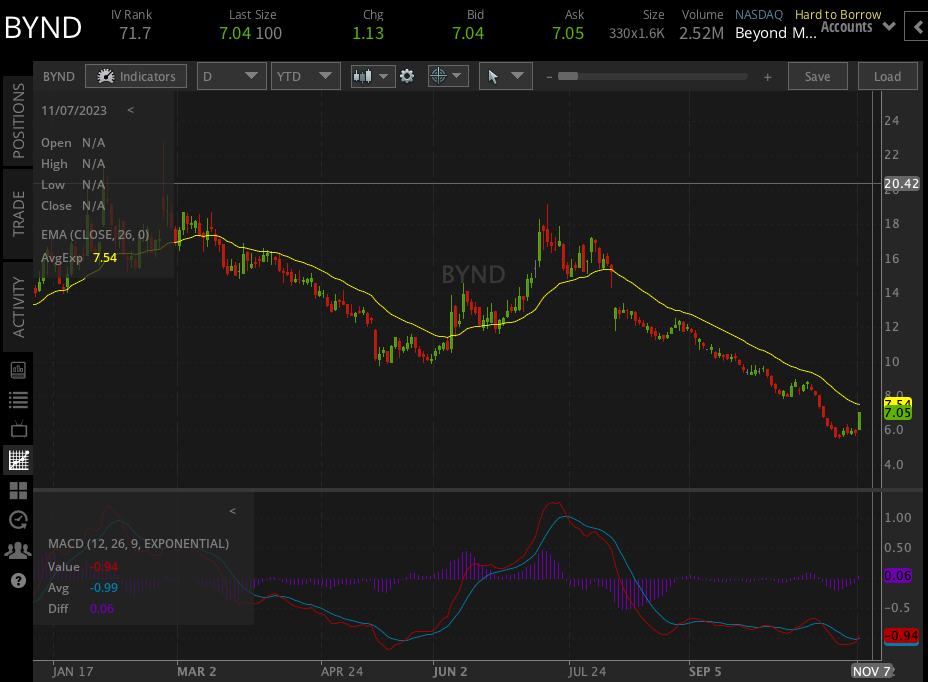
Task: Click the BYND ticker symbol header
Action: pyautogui.click(x=43, y=28)
